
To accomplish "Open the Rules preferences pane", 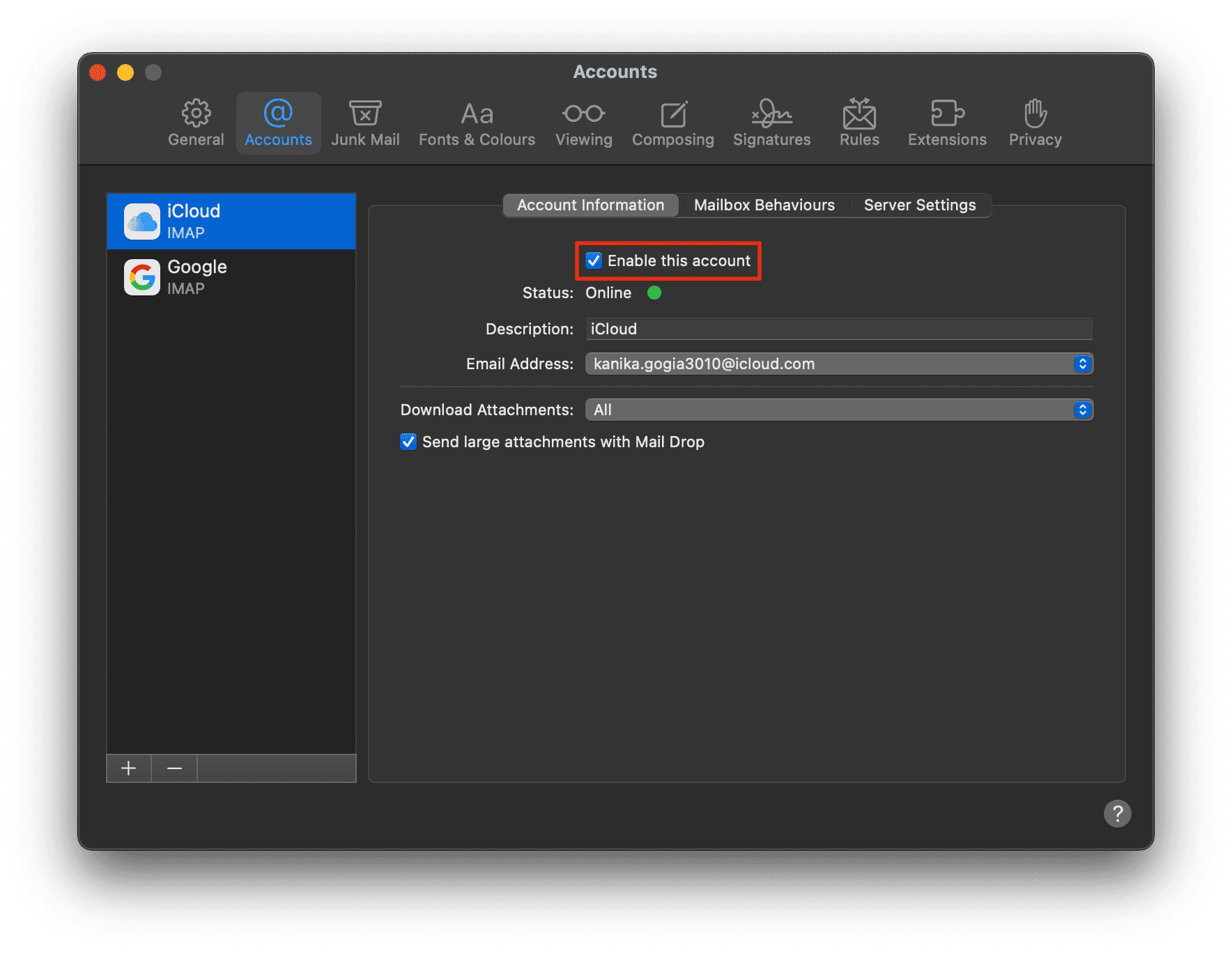I will (x=859, y=123).
